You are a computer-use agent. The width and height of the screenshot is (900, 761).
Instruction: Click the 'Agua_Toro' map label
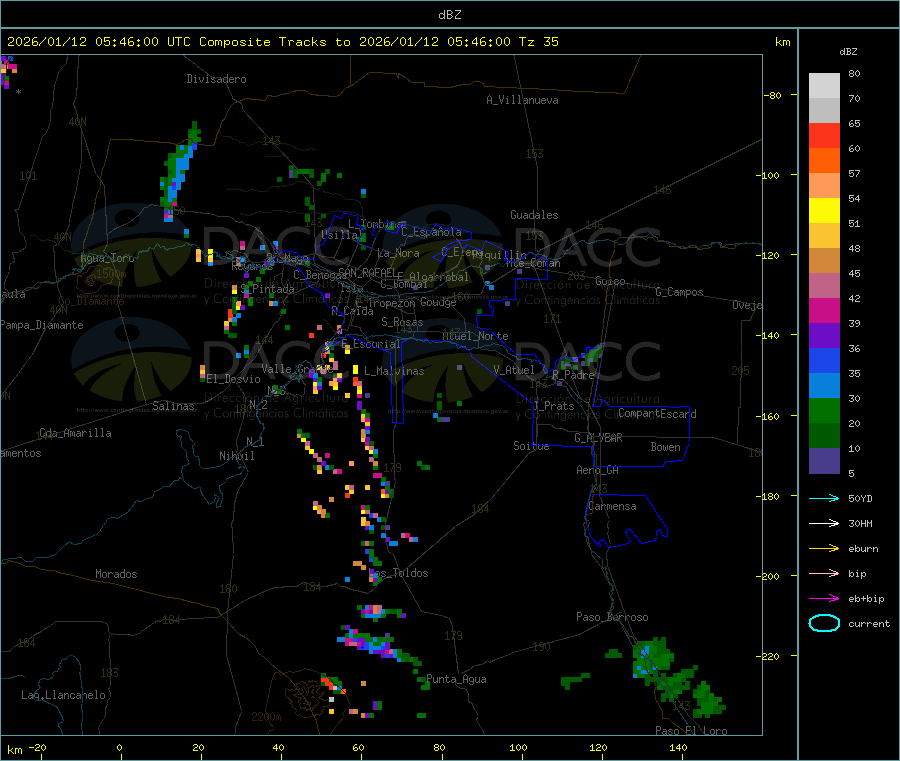click(107, 258)
